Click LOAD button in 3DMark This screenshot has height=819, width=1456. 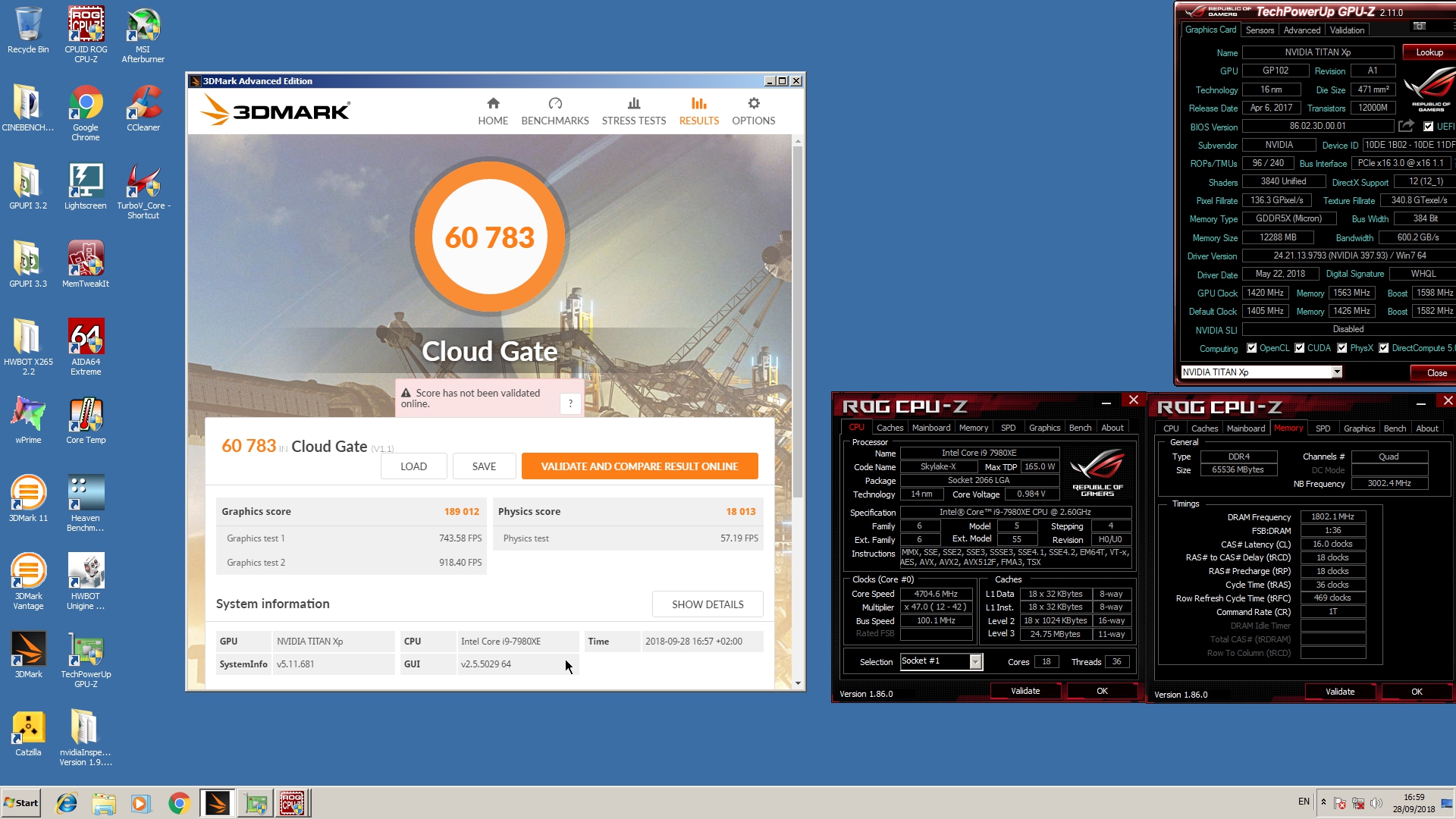(413, 466)
